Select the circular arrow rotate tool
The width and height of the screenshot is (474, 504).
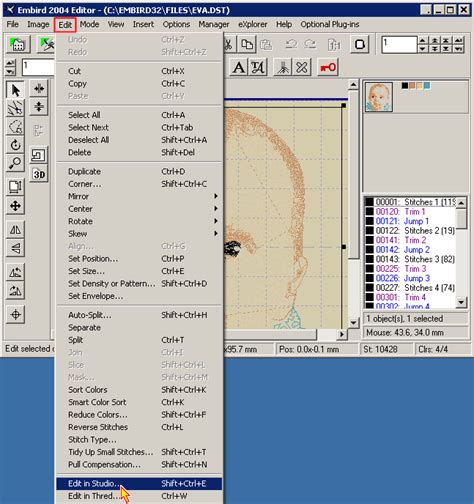coord(15,145)
